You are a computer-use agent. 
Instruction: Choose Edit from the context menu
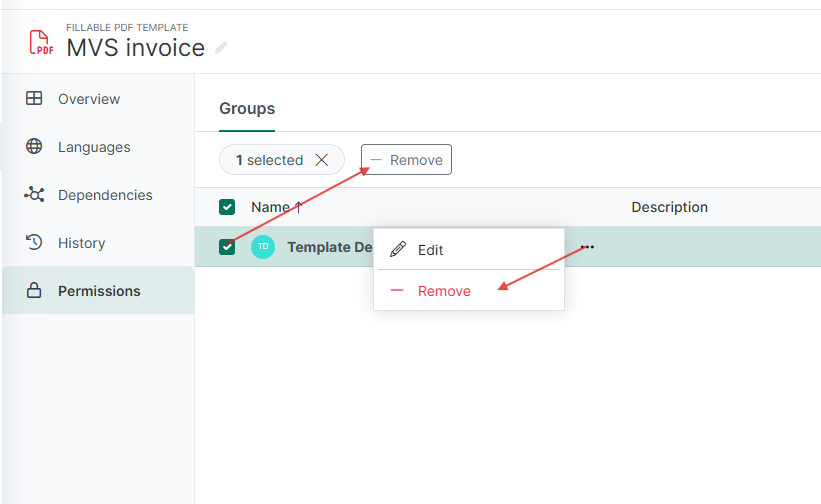pos(430,250)
